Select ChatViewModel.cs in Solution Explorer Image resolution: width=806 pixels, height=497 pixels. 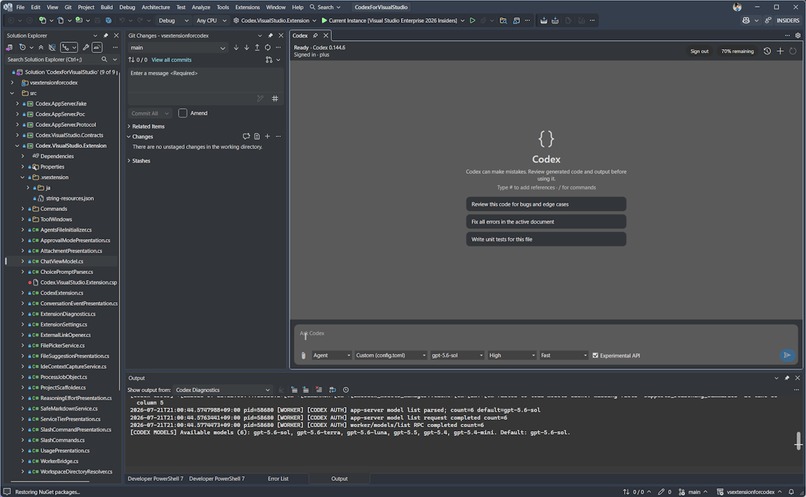tap(62, 261)
